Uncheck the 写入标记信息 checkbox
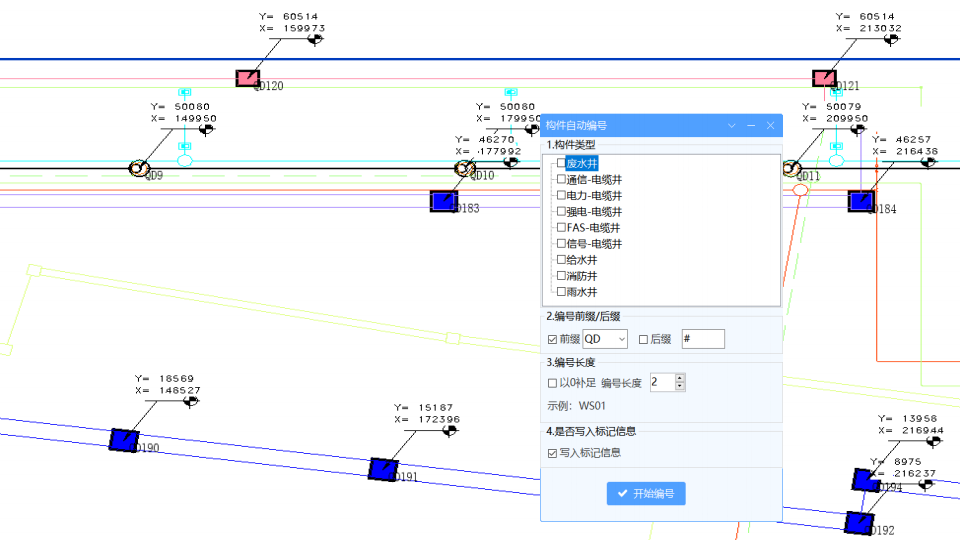This screenshot has width=960, height=540. coord(552,453)
